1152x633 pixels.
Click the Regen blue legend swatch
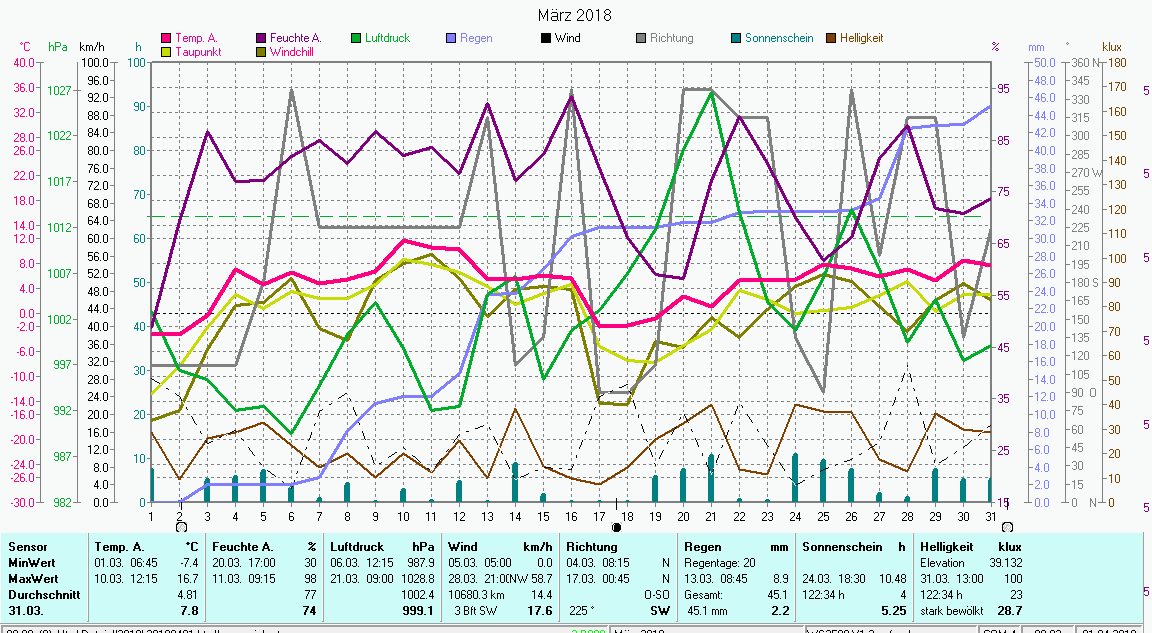point(451,38)
